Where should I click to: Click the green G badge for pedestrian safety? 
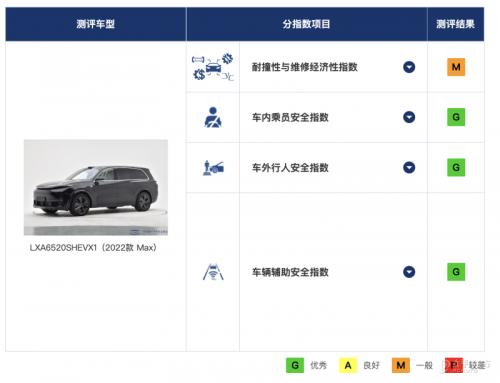(456, 167)
